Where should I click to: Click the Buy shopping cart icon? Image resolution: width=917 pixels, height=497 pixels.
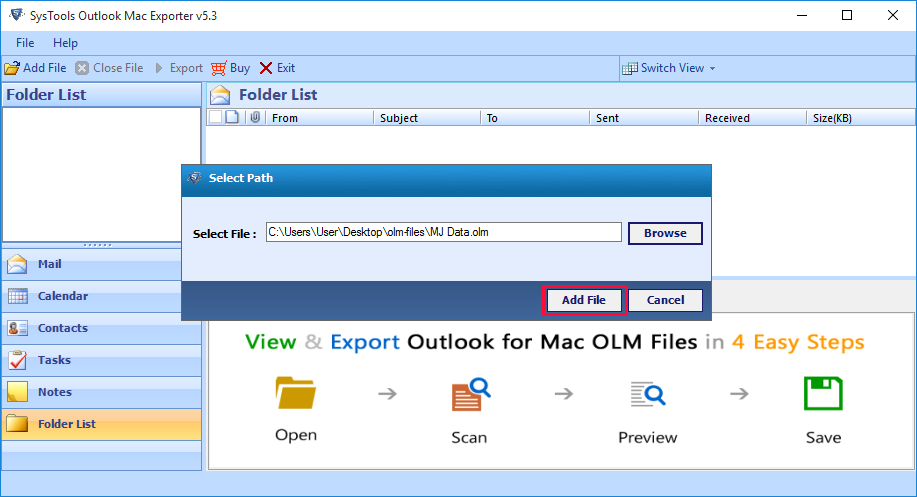click(219, 68)
